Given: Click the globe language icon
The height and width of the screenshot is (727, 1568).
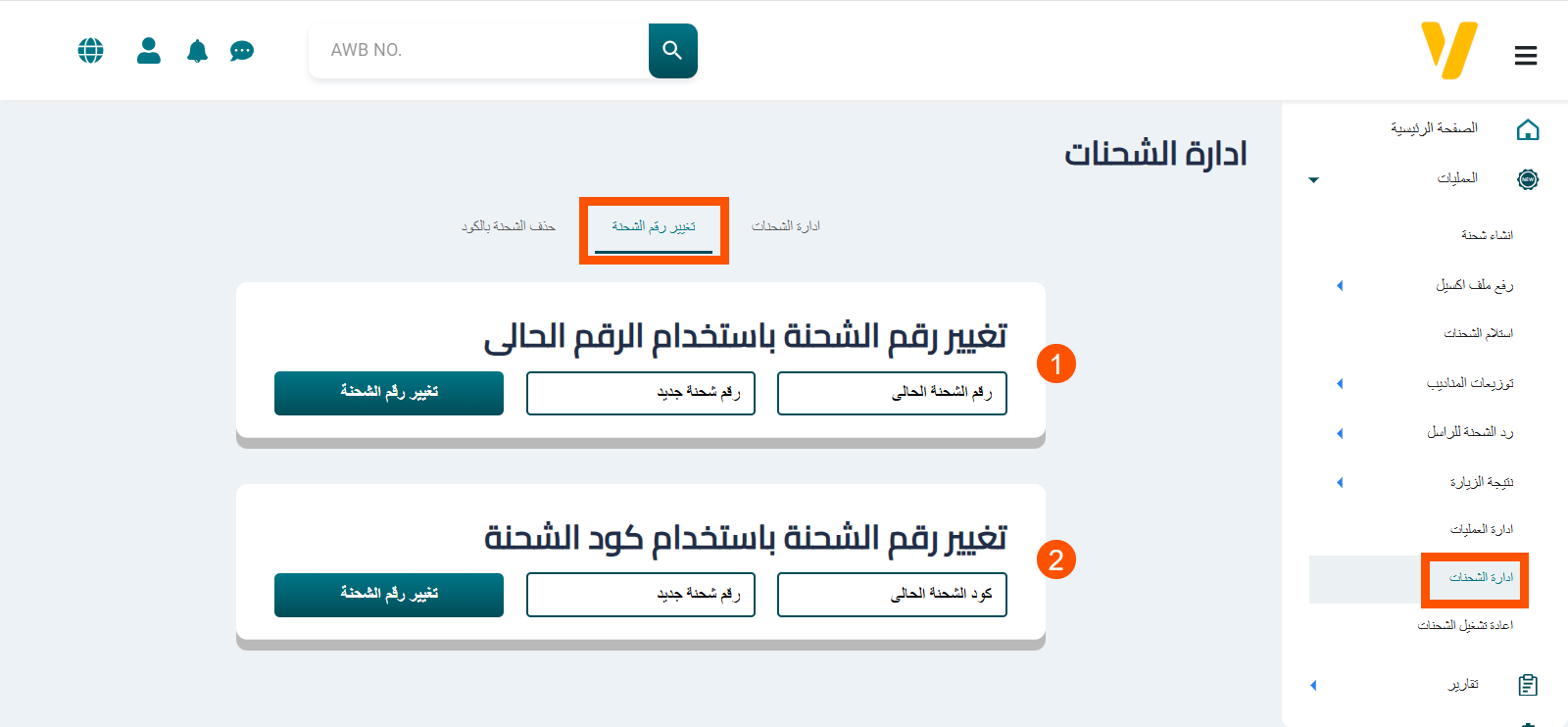Looking at the screenshot, I should (x=90, y=50).
